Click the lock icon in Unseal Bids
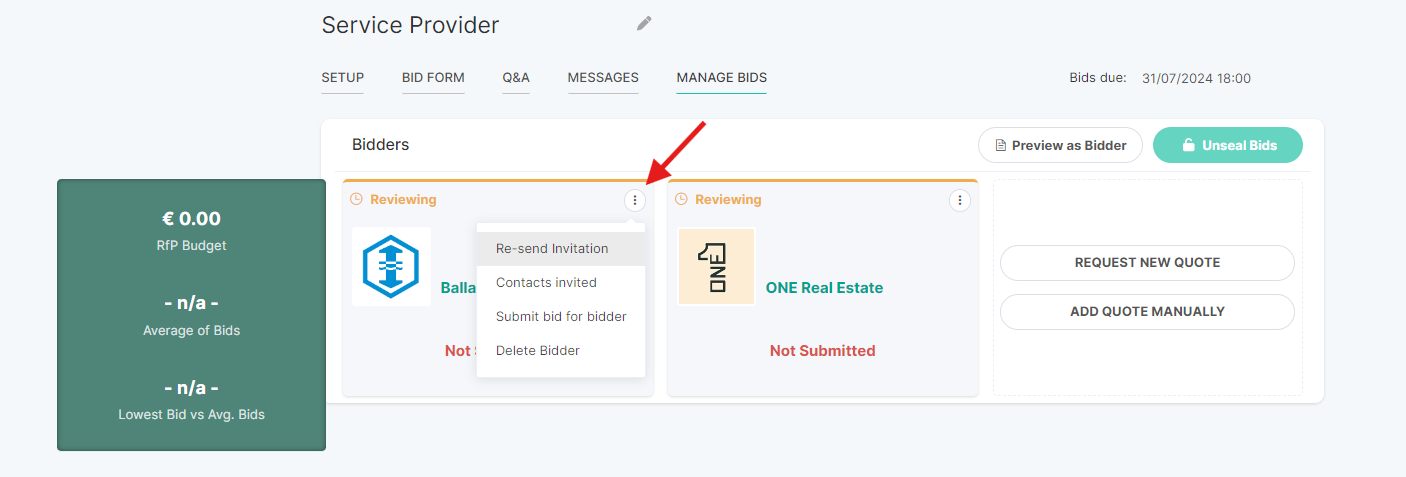Image resolution: width=1406 pixels, height=477 pixels. (x=1189, y=145)
